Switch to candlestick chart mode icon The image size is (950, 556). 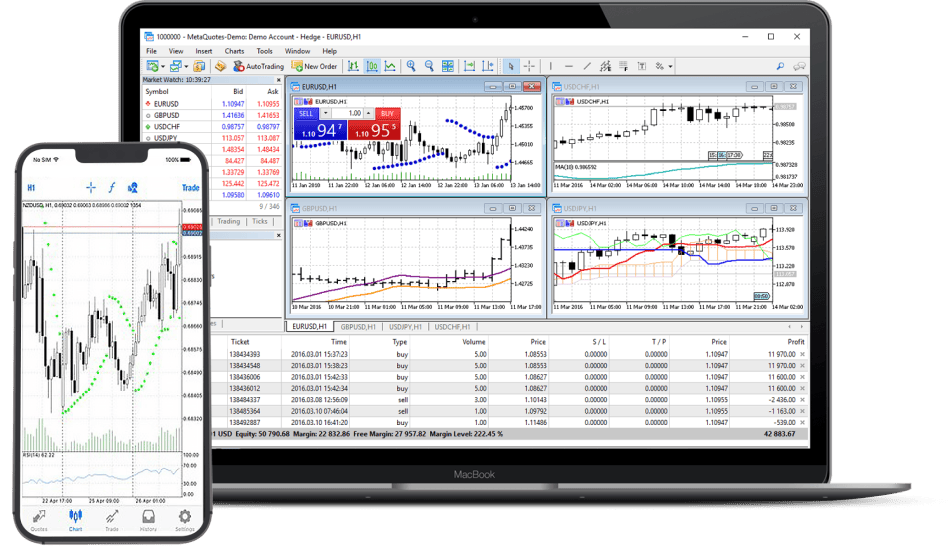(372, 66)
